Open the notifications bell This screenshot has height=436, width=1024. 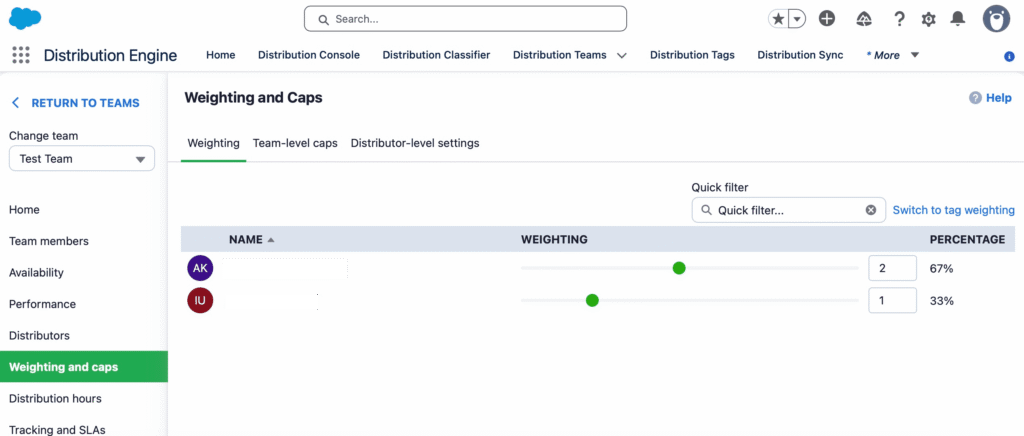(x=957, y=19)
